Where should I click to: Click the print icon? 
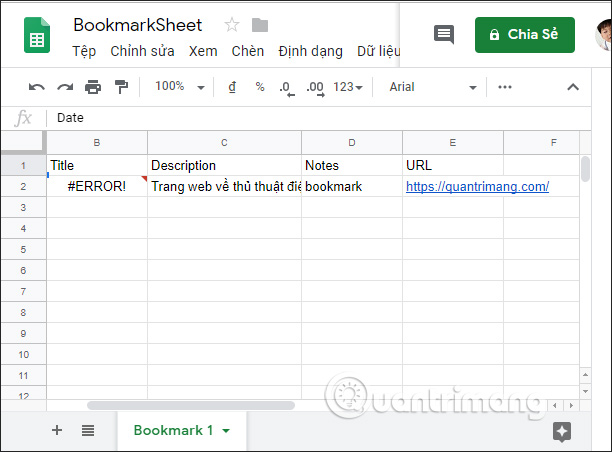coord(93,87)
